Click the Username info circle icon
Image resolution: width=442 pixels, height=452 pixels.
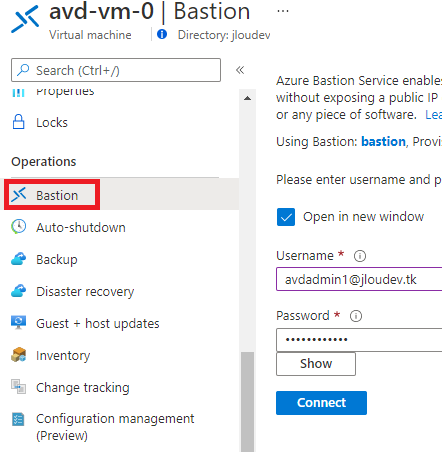point(360,256)
